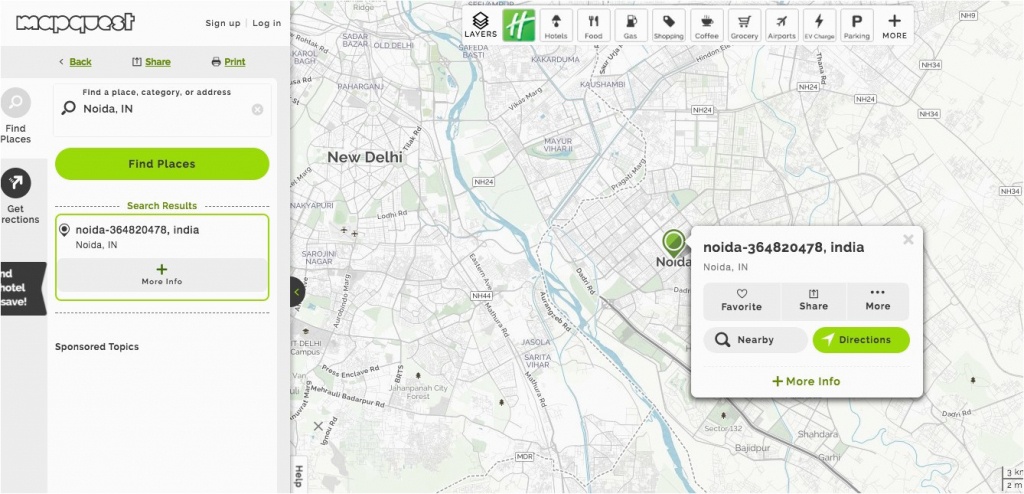Select the Coffee category icon
The height and width of the screenshot is (494, 1024).
707,25
